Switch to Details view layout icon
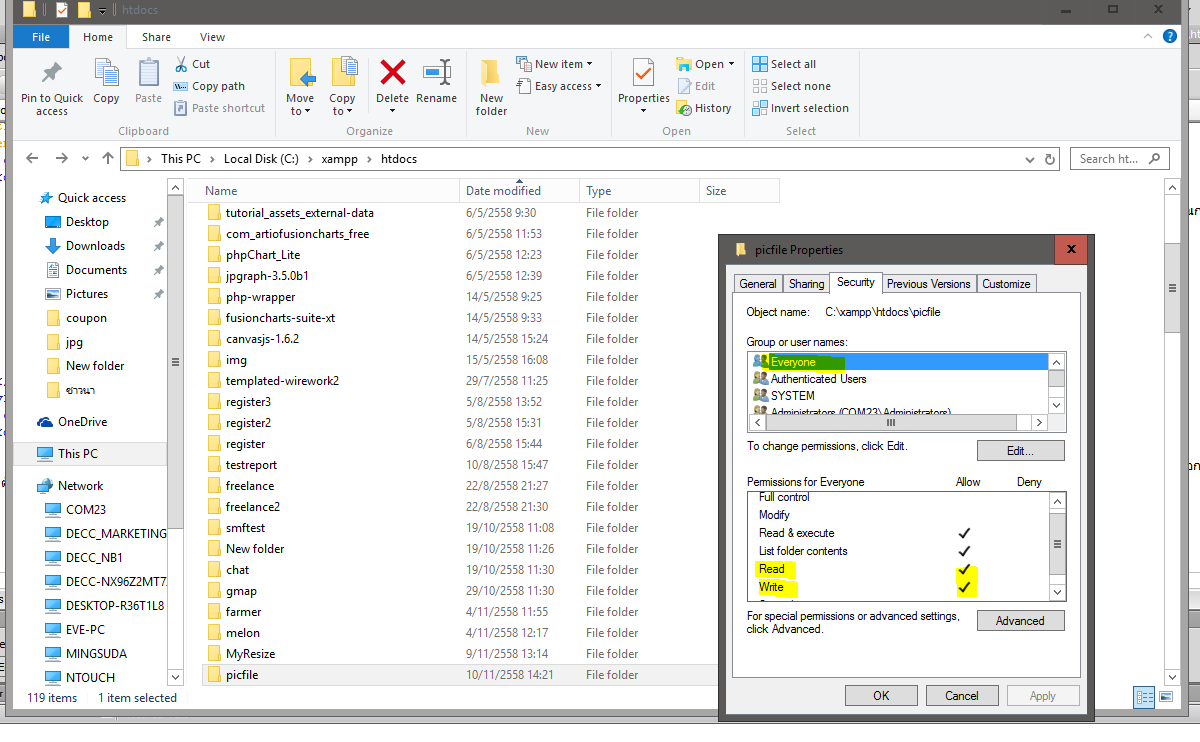 [x=1145, y=698]
